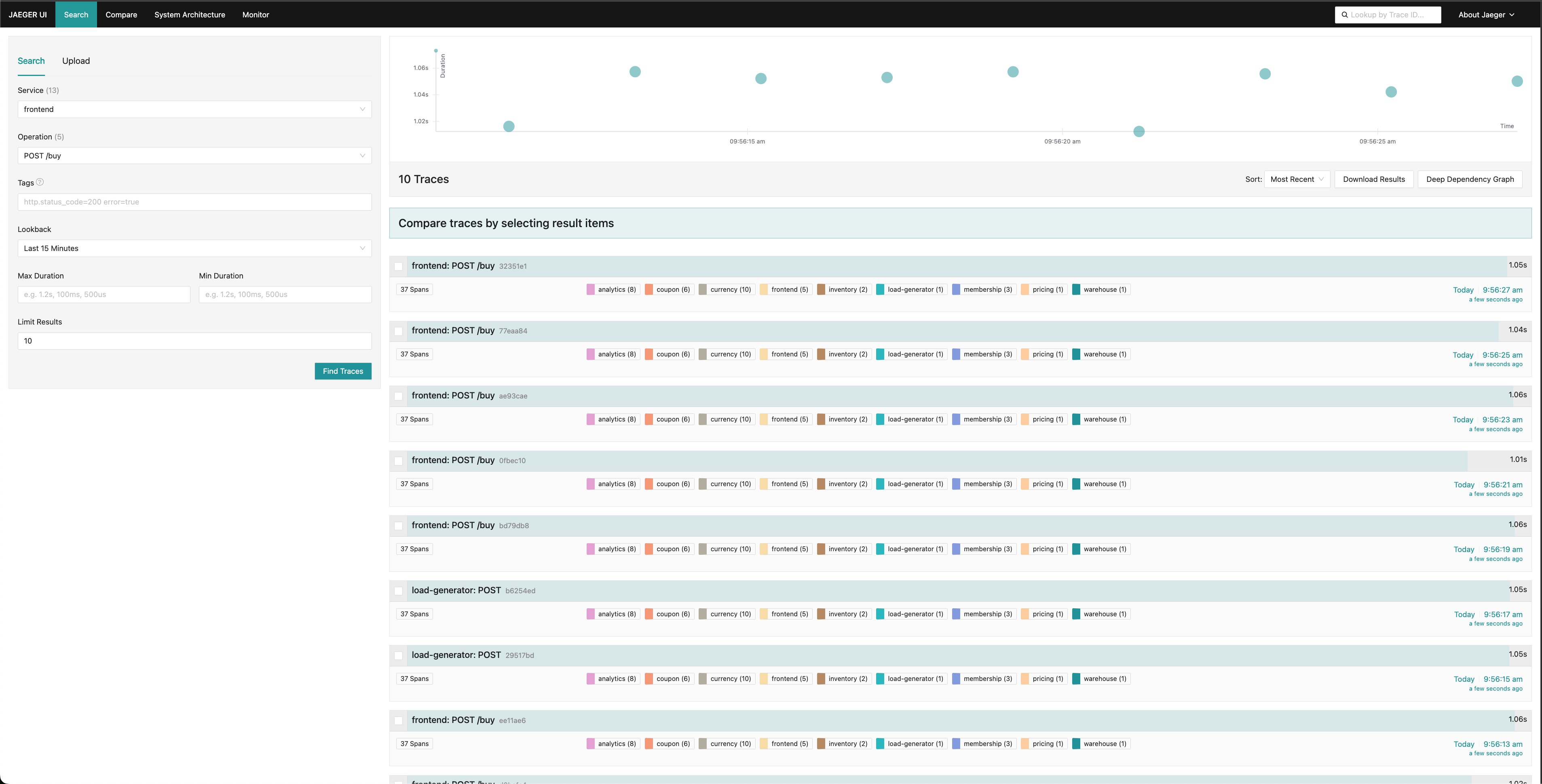The image size is (1542, 784).
Task: Select the Upload tab in the search panel
Action: [76, 61]
